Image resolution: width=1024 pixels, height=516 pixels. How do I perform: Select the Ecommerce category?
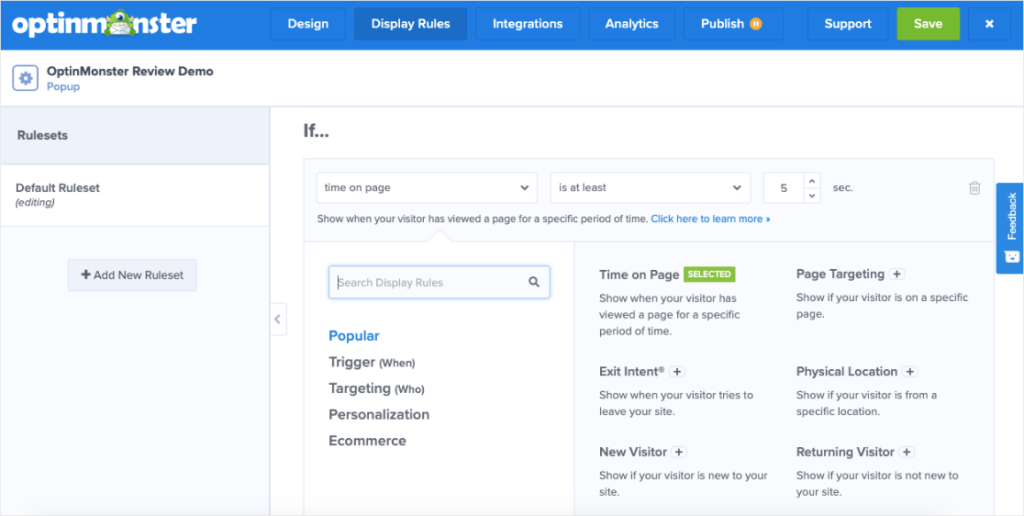(367, 441)
